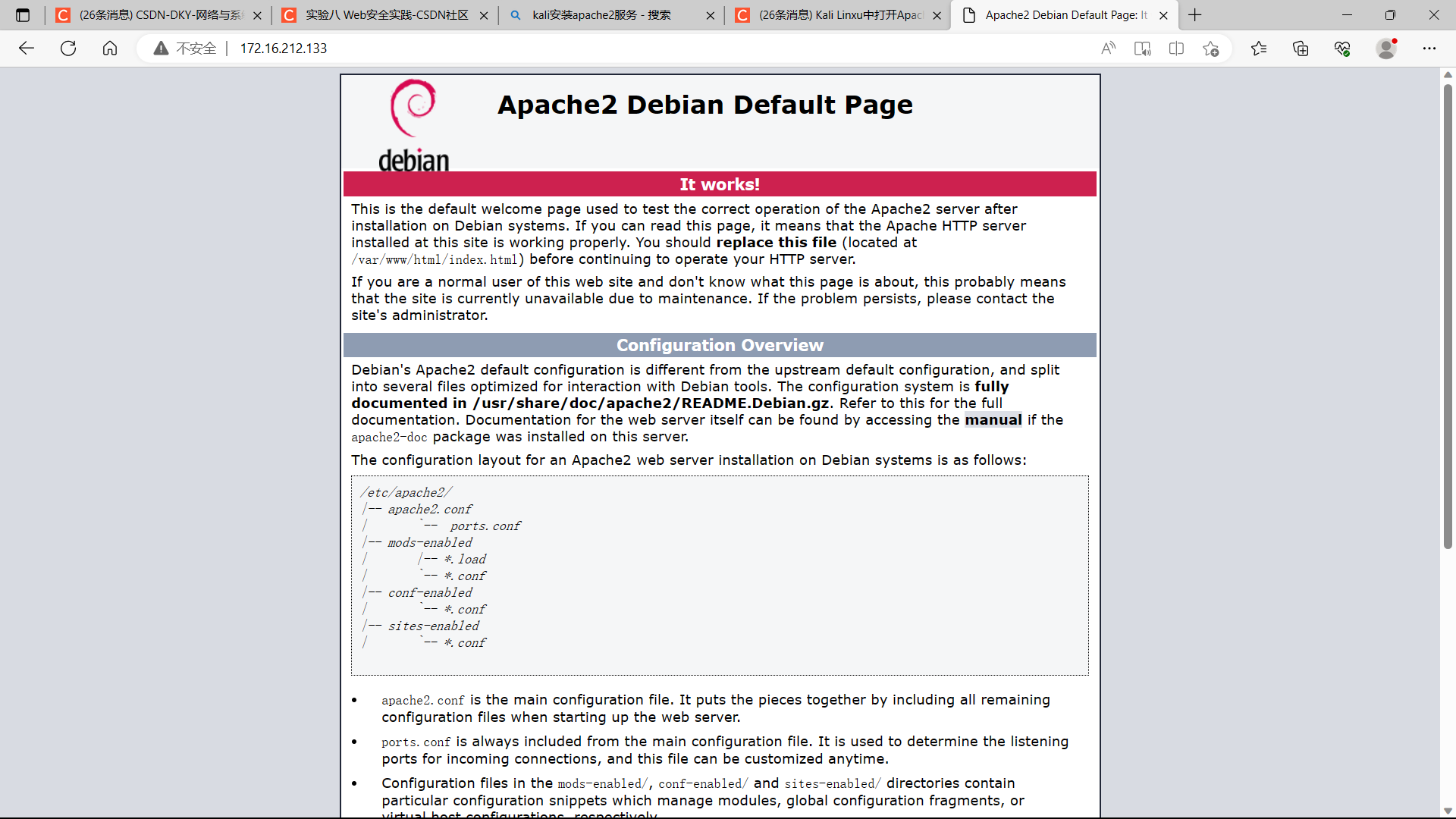The height and width of the screenshot is (819, 1456).
Task: Click the scrollbar up arrow
Action: tap(1448, 74)
